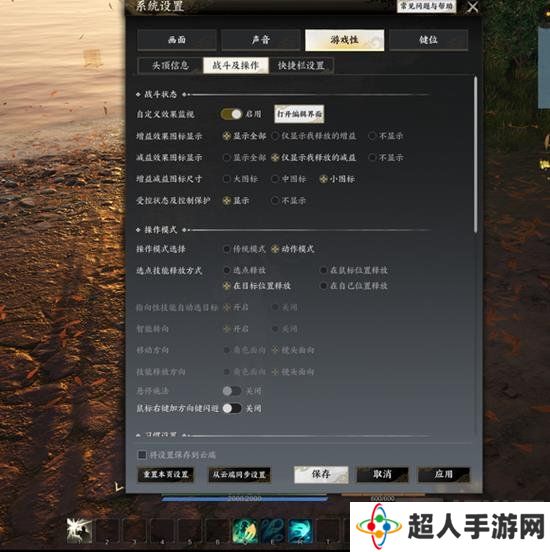
Task: Check the 将设置保存到云端 checkbox
Action: point(142,455)
